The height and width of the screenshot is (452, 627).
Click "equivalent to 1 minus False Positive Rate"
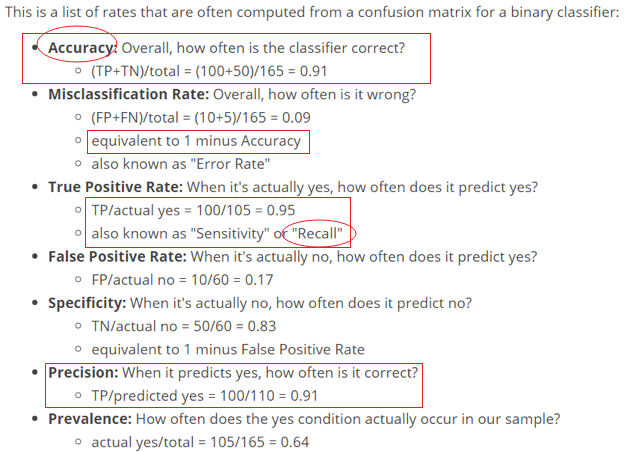pos(228,350)
